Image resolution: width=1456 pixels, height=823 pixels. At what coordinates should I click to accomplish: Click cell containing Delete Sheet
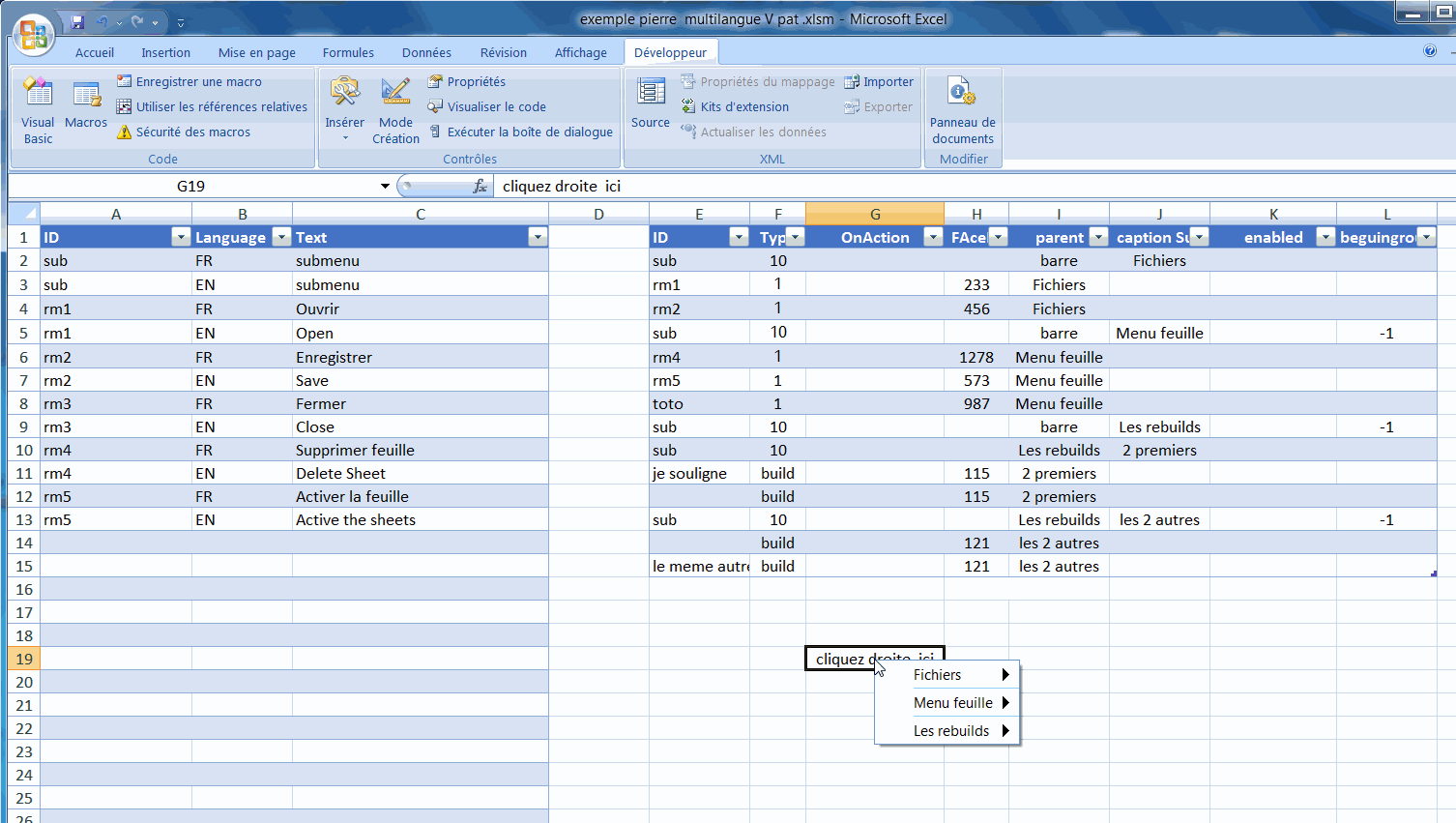click(421, 473)
